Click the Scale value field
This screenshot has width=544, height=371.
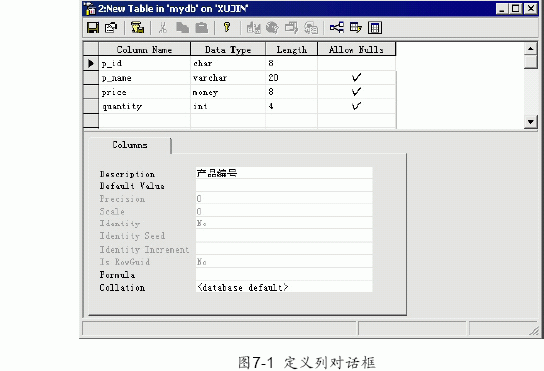284,211
